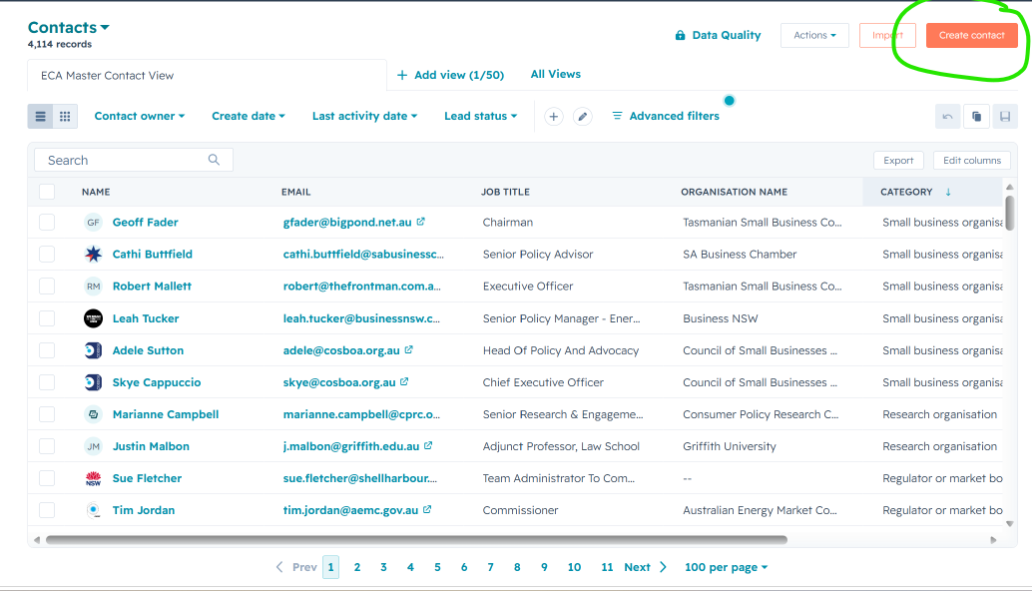The image size is (1032, 591).
Task: Open Advanced filters
Action: tap(665, 116)
